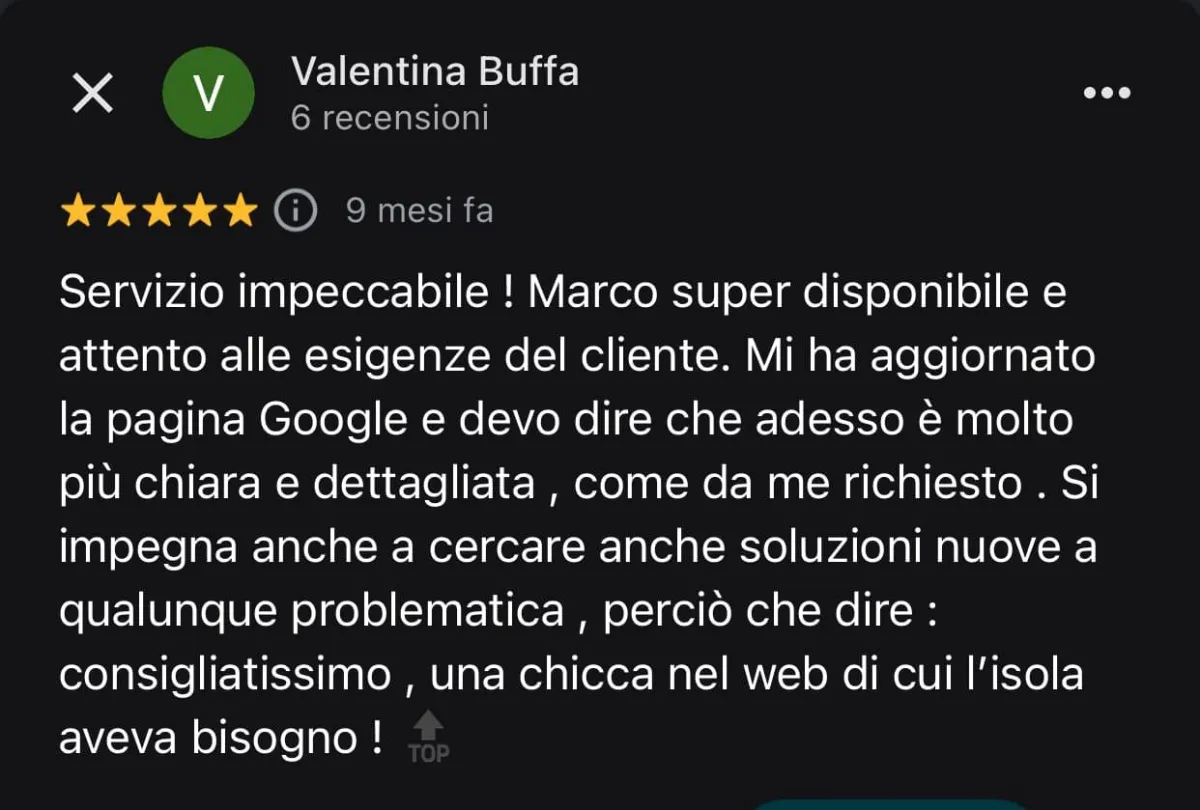Click the fifth yellow star
The height and width of the screenshot is (810, 1200).
238,211
